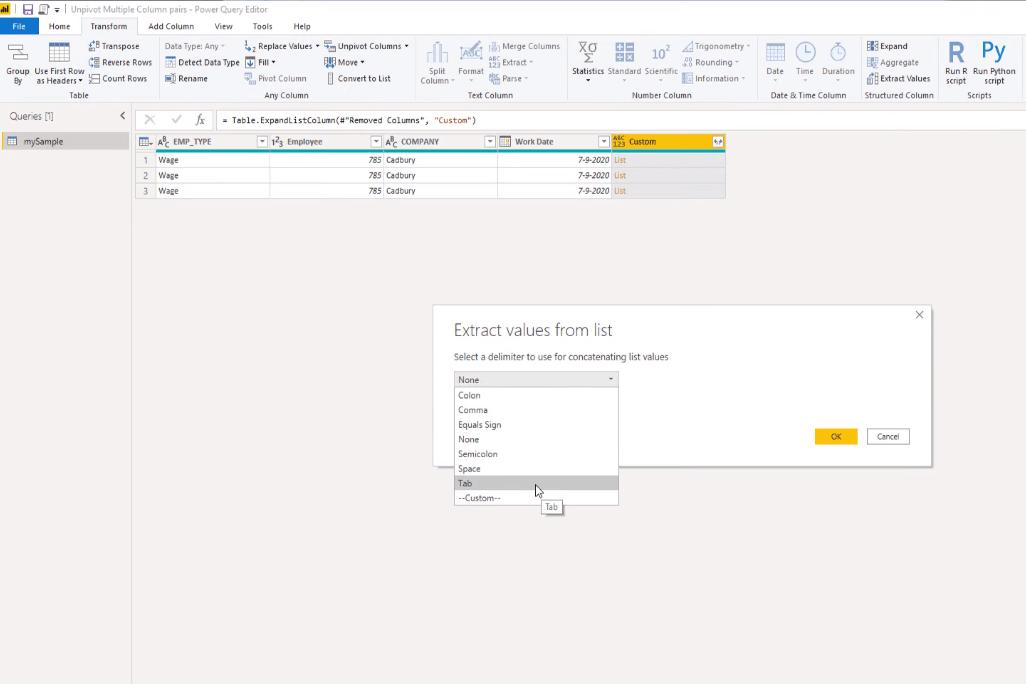Click the Transpose button
This screenshot has width=1026, height=684.
click(114, 46)
